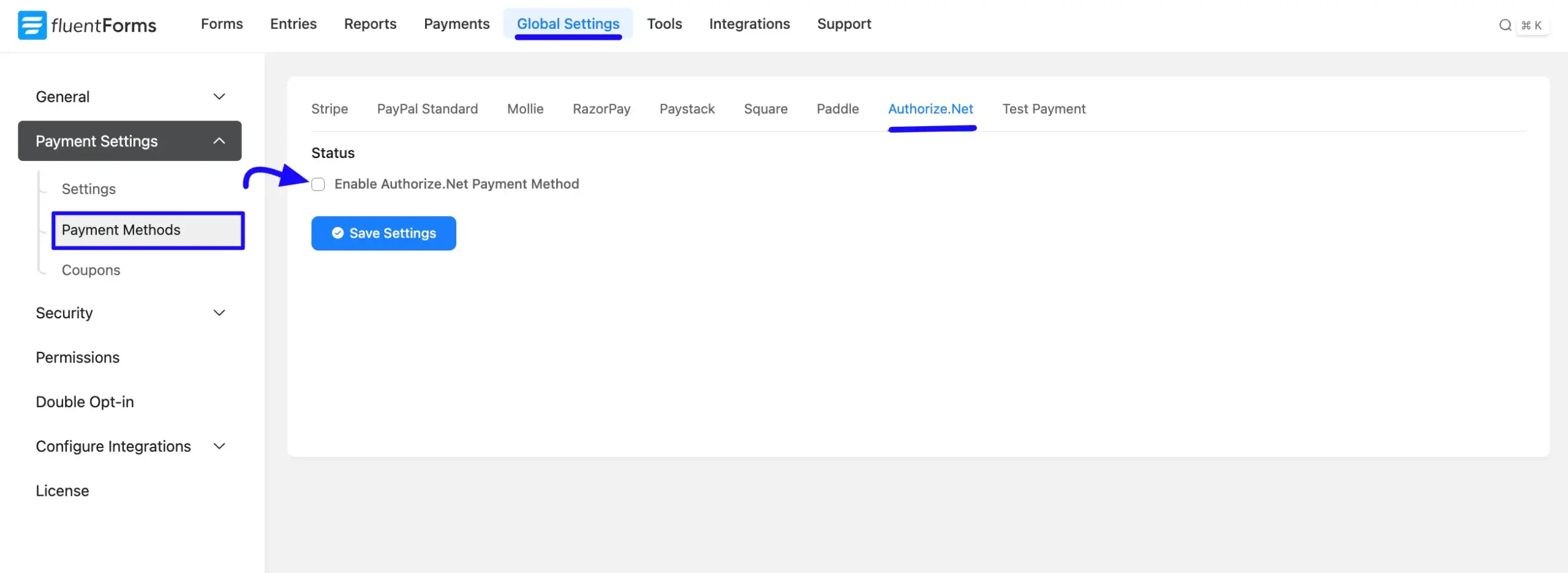The height and width of the screenshot is (573, 1568).
Task: Go to Payment Methods in the sidebar
Action: pyautogui.click(x=121, y=230)
